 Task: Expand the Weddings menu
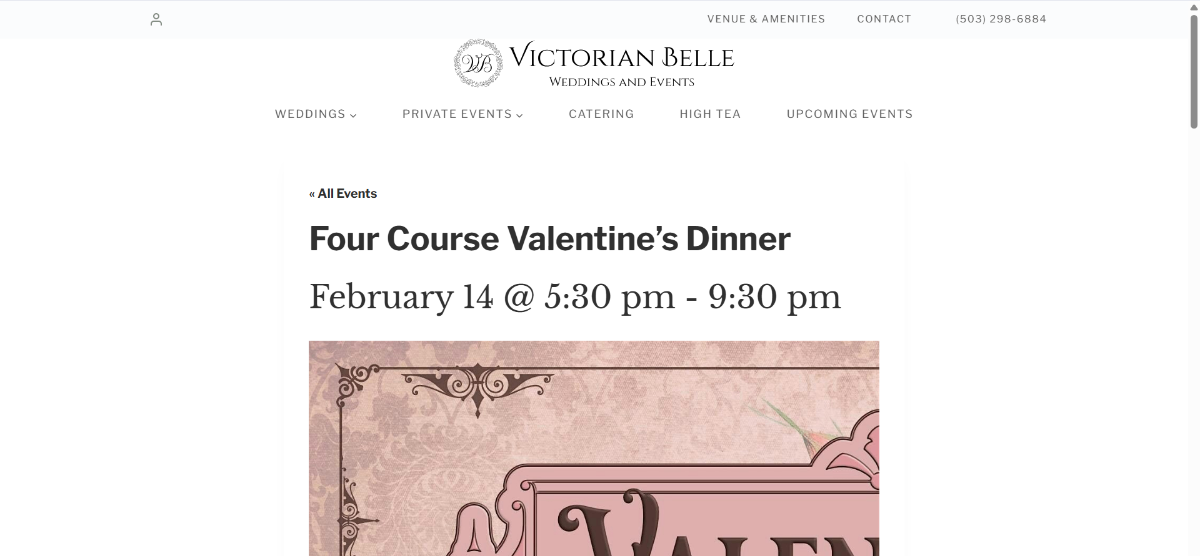coord(310,114)
